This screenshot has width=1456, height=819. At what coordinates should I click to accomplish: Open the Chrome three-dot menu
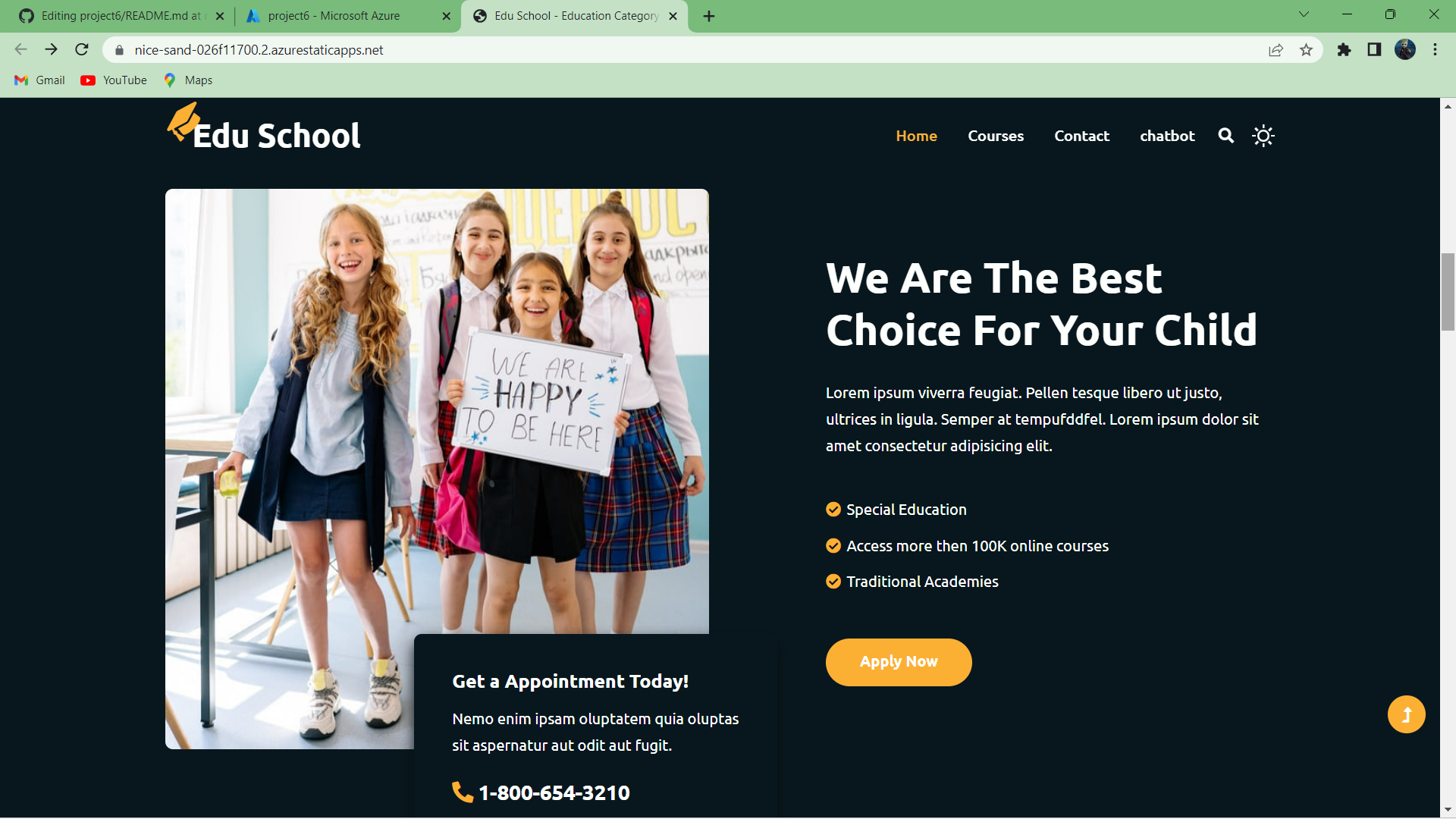1435,50
